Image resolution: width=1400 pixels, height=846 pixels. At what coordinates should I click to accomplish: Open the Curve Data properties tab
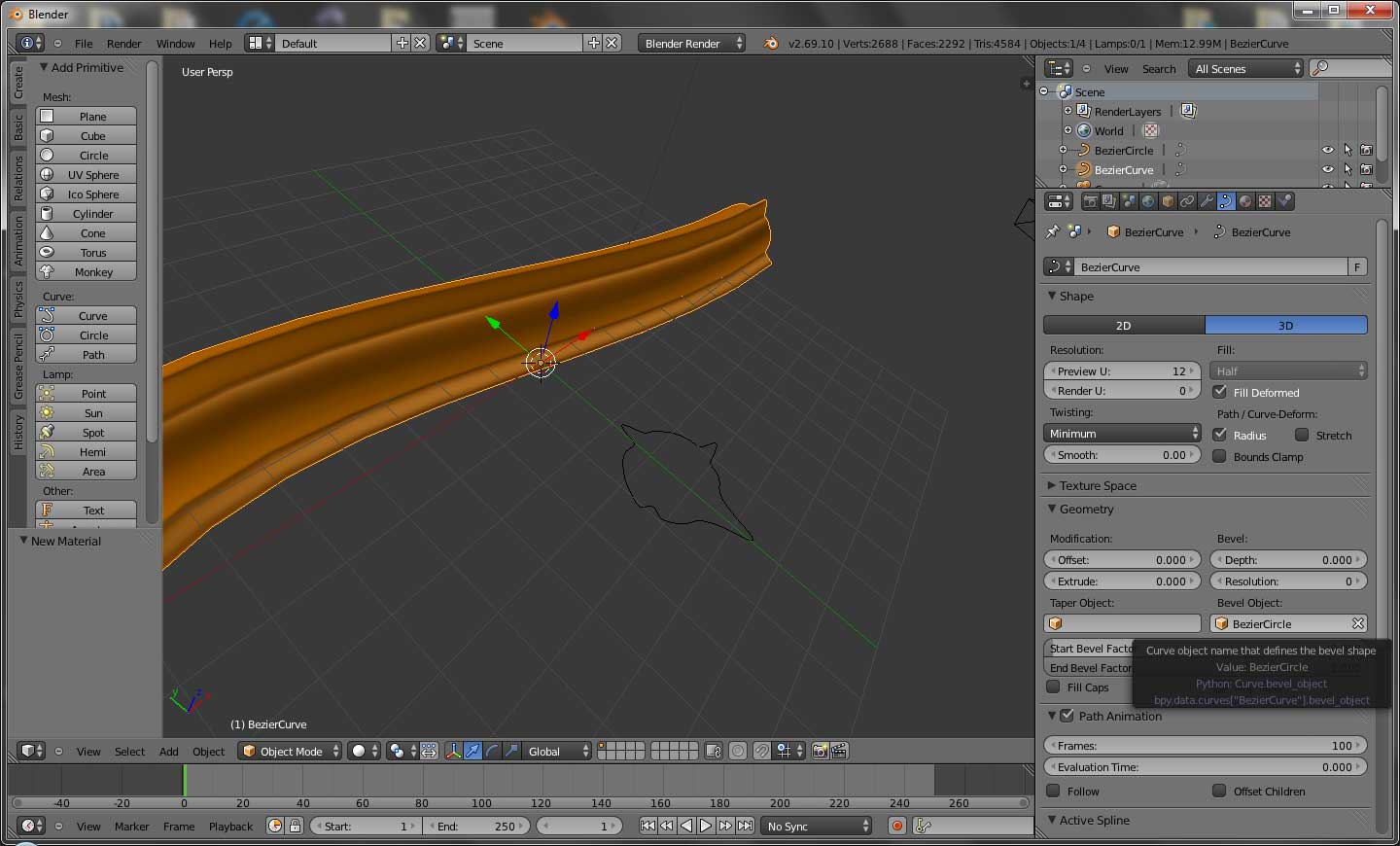coord(1226,201)
